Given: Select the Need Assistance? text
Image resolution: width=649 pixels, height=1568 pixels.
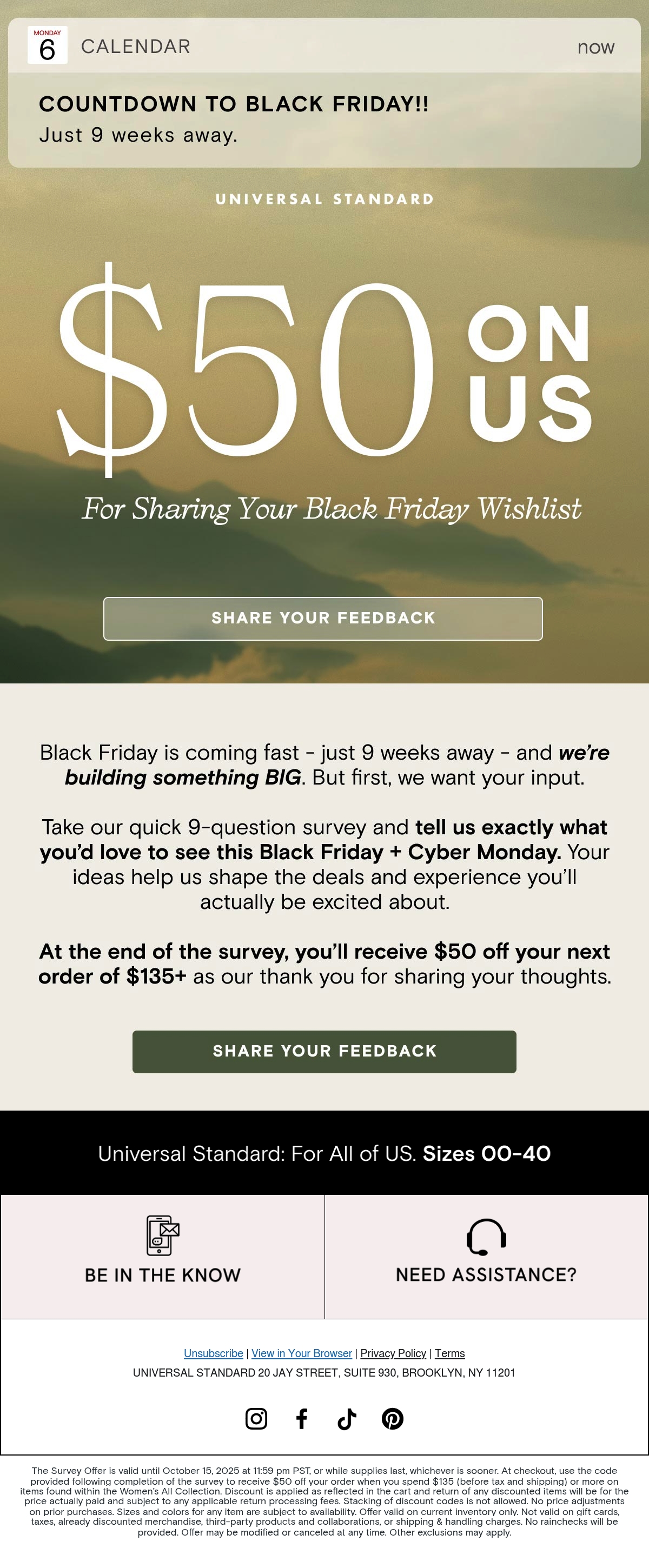Looking at the screenshot, I should [486, 1274].
